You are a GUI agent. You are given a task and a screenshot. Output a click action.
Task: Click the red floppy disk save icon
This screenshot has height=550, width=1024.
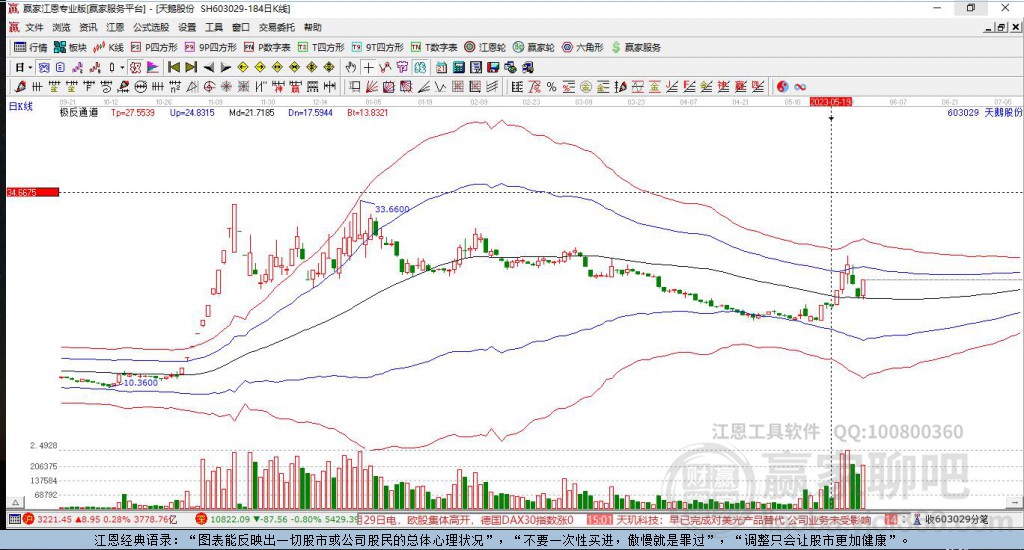(493, 67)
